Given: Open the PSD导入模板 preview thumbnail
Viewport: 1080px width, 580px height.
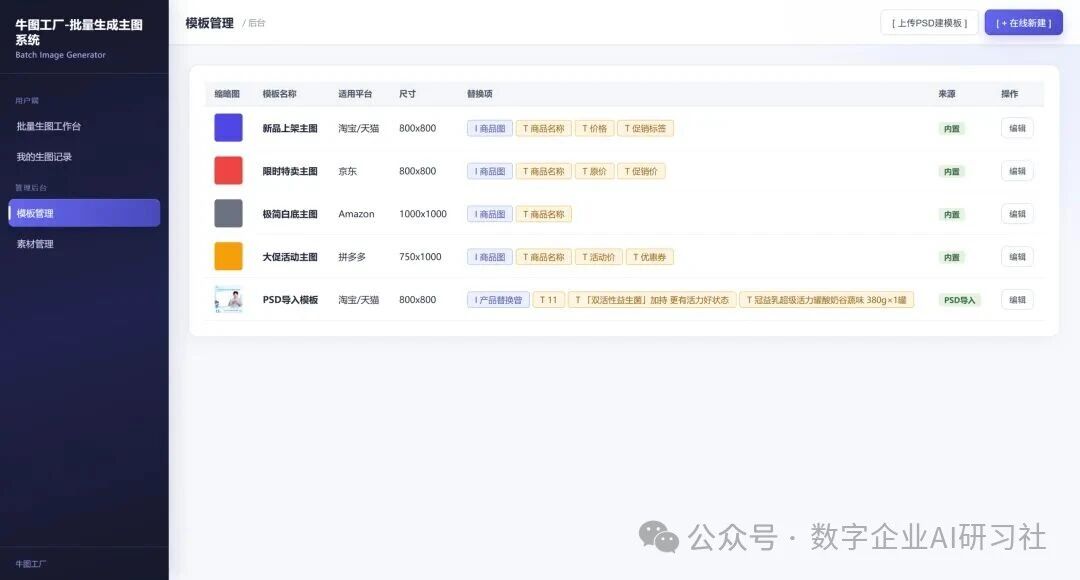Looking at the screenshot, I should 228,300.
